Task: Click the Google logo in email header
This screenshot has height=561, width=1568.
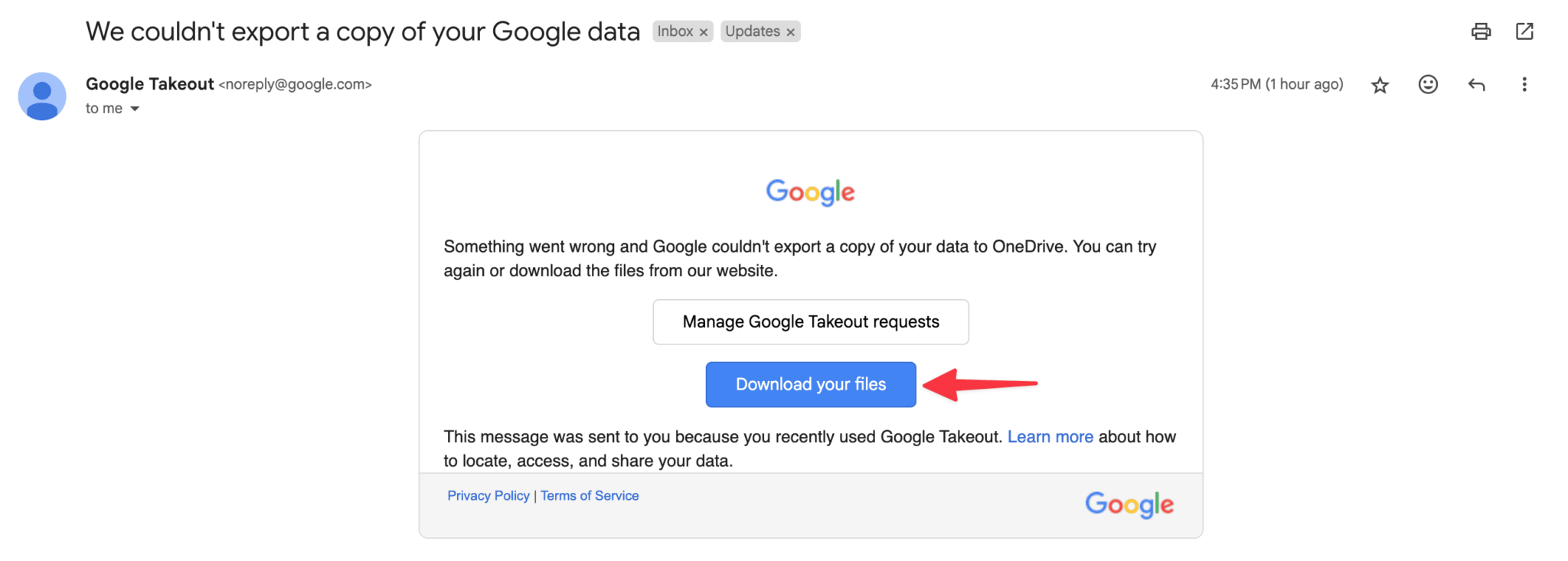Action: (810, 192)
